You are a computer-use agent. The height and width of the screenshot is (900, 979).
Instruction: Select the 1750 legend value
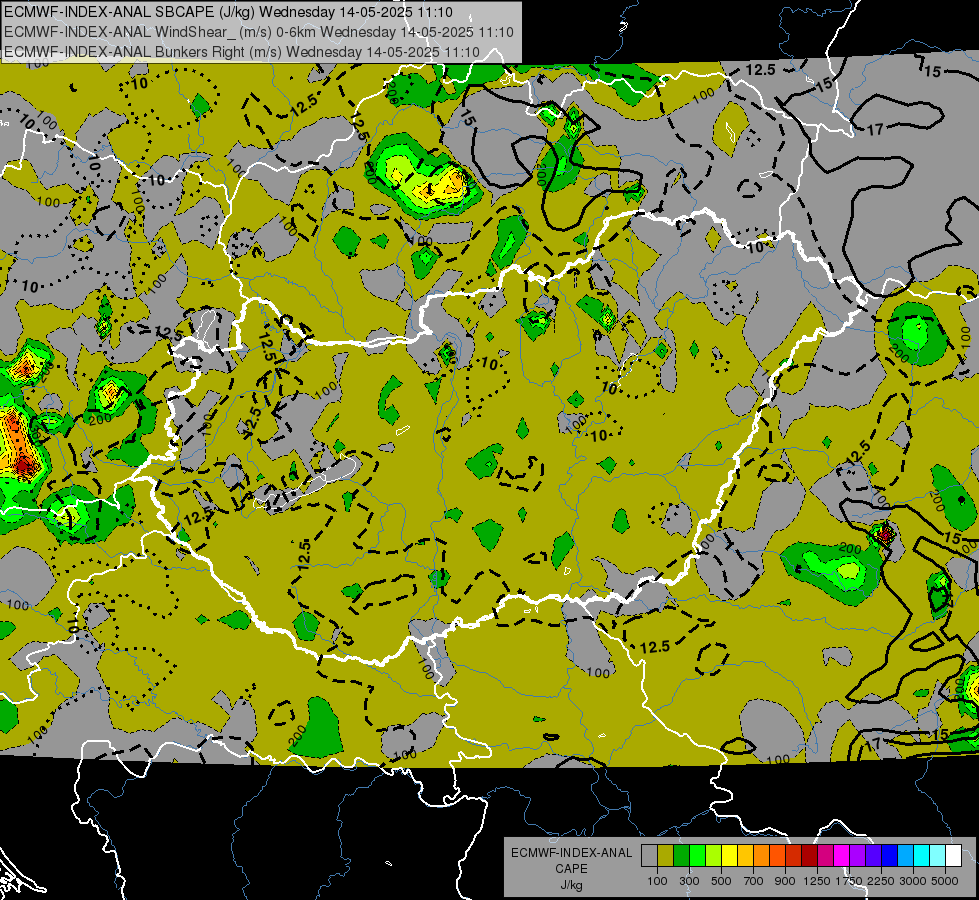[x=849, y=881]
